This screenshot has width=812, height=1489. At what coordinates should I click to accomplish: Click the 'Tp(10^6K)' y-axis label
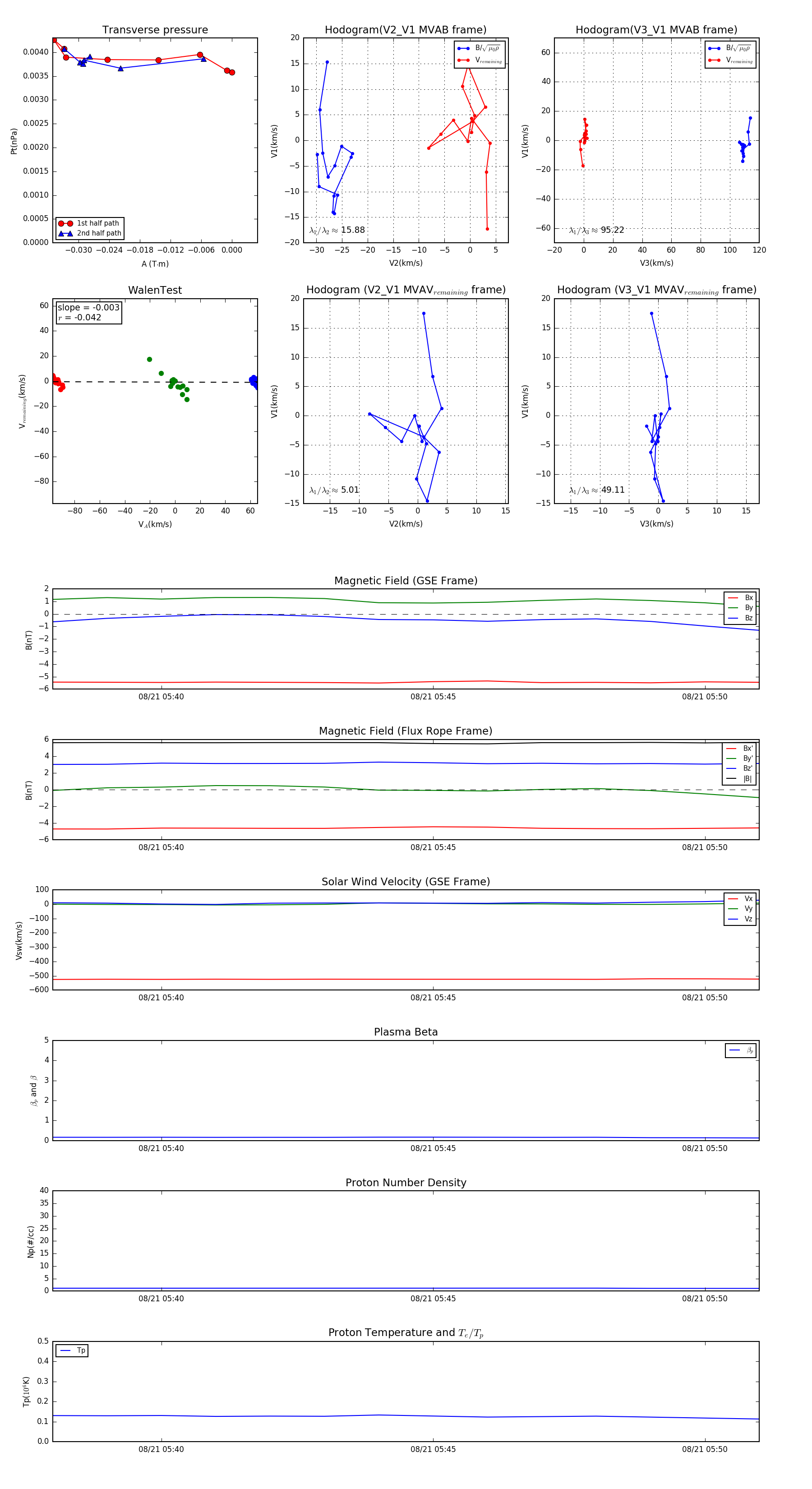click(x=26, y=1392)
